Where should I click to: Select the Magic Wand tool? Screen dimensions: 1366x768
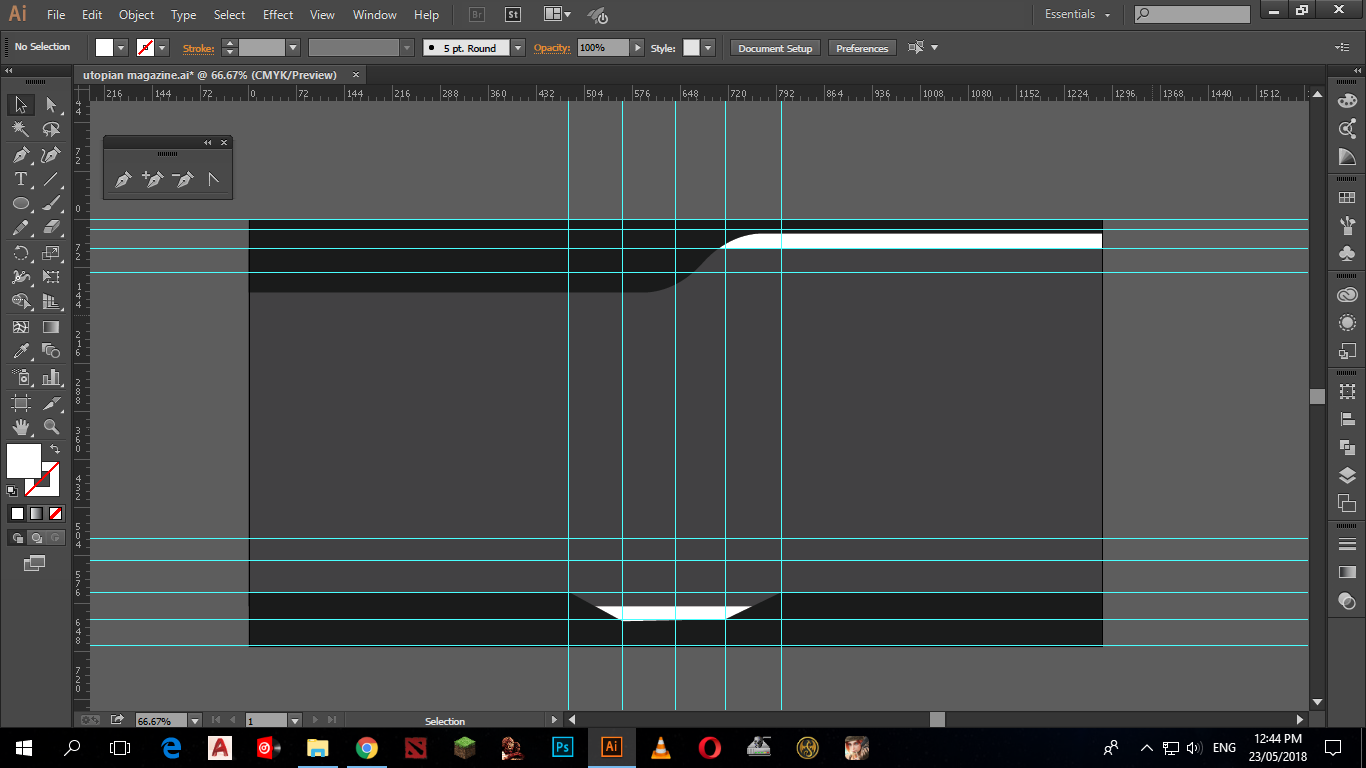coord(20,129)
